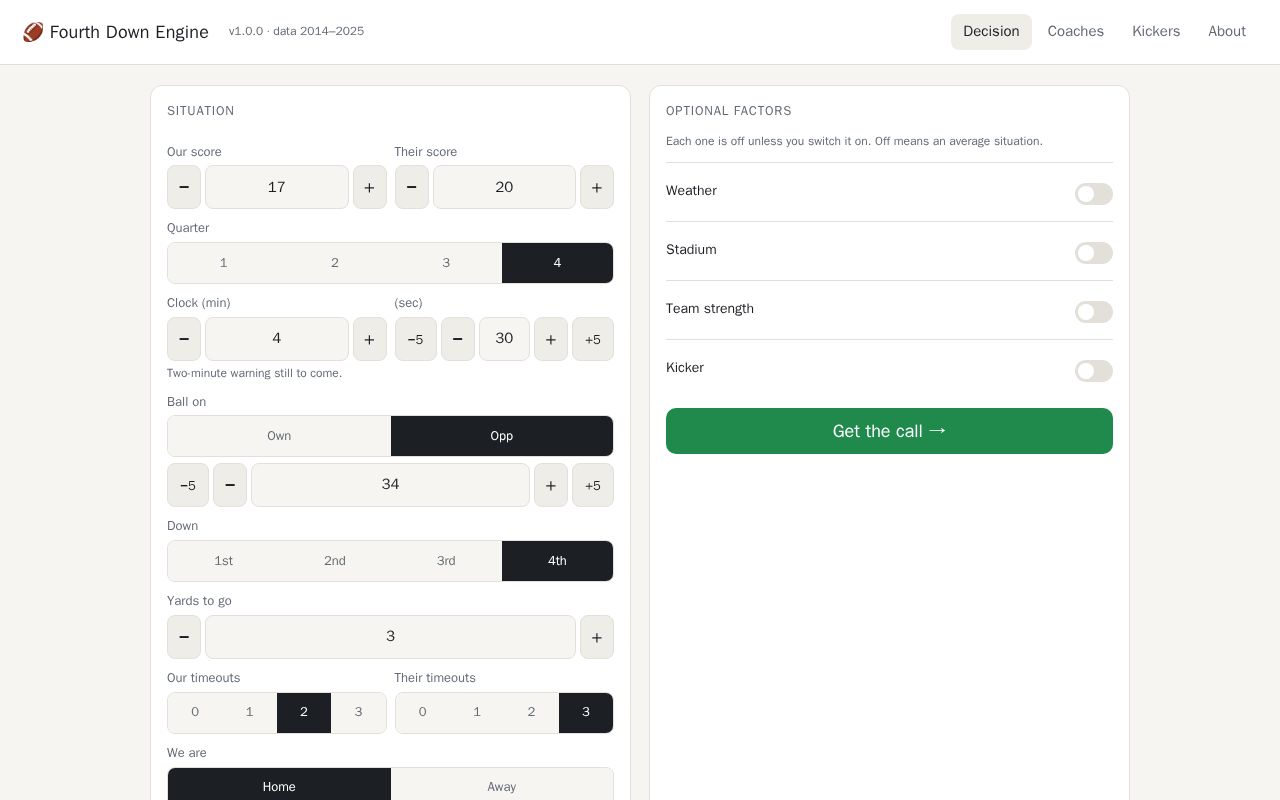Select the Decision nav tab
1280x800 pixels.
991,32
